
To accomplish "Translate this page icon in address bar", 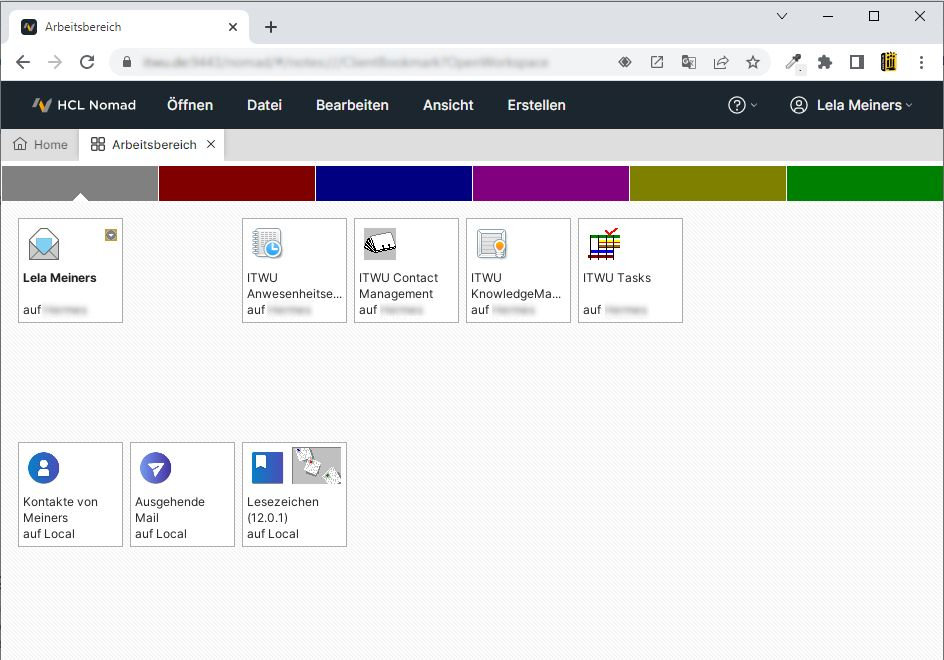I will (689, 62).
